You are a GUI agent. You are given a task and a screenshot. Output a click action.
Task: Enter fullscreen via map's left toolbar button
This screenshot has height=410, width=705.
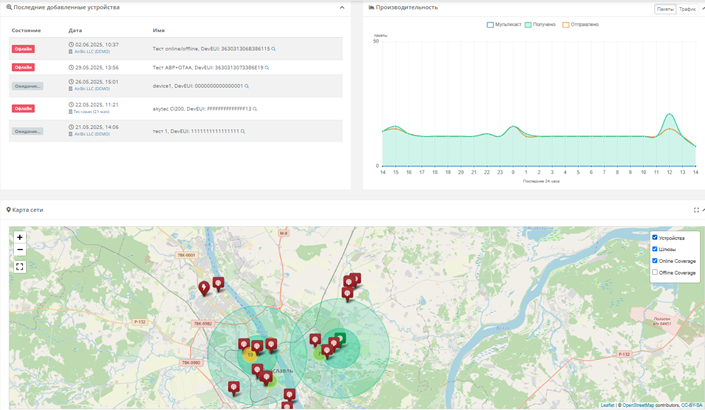[19, 267]
